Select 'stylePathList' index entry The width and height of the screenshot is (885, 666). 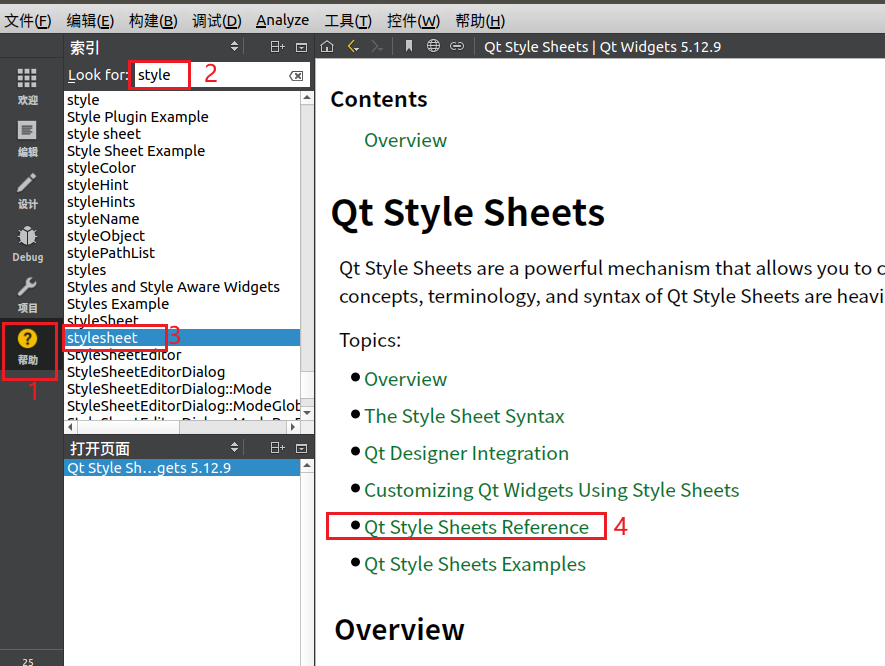pyautogui.click(x=182, y=252)
